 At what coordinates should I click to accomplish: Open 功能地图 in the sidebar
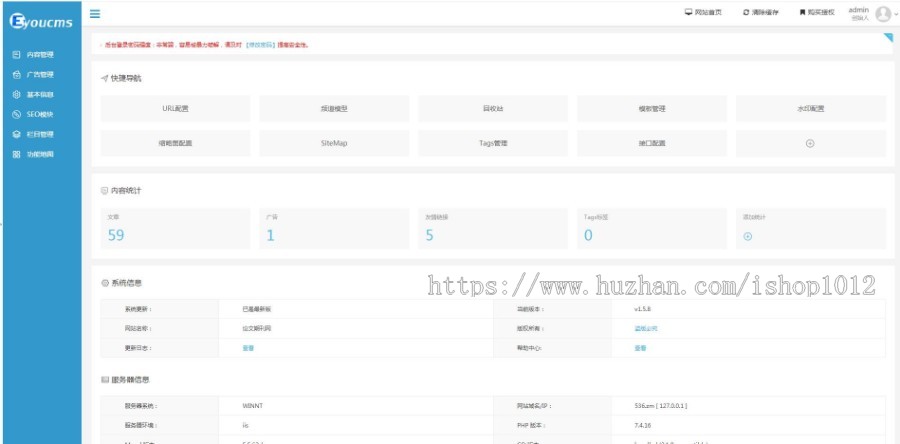(x=40, y=154)
